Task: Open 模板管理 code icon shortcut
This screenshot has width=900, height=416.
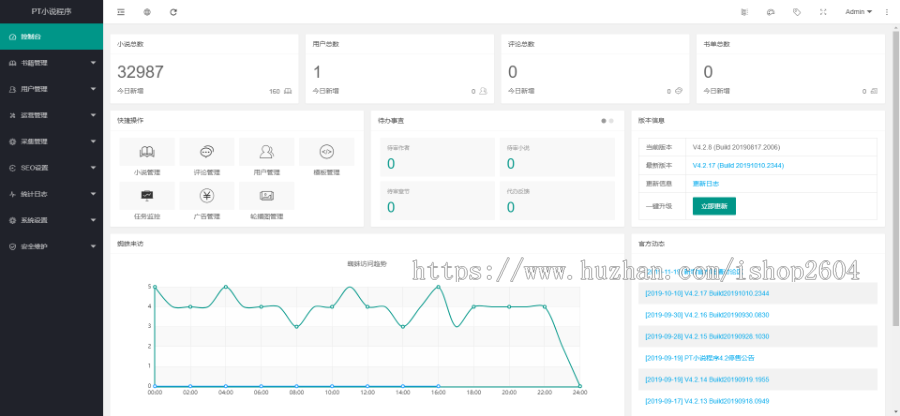Action: [326, 152]
